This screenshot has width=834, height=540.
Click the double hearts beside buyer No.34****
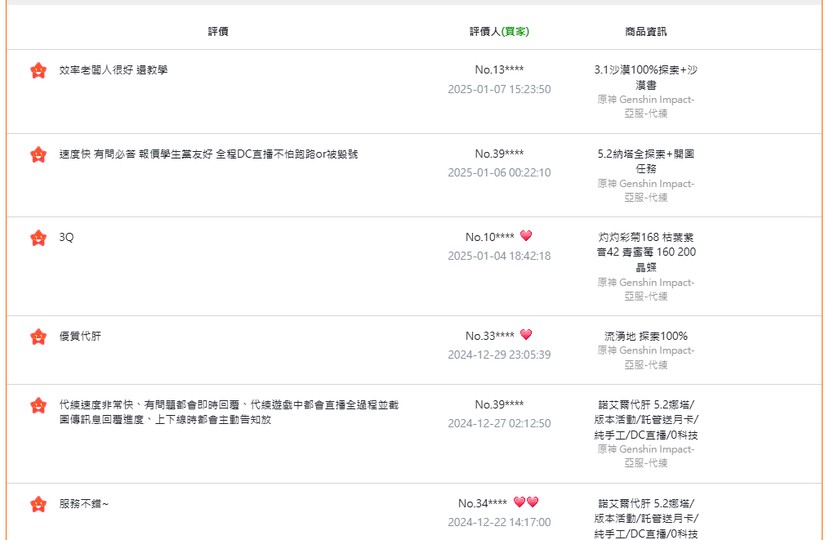[526, 502]
